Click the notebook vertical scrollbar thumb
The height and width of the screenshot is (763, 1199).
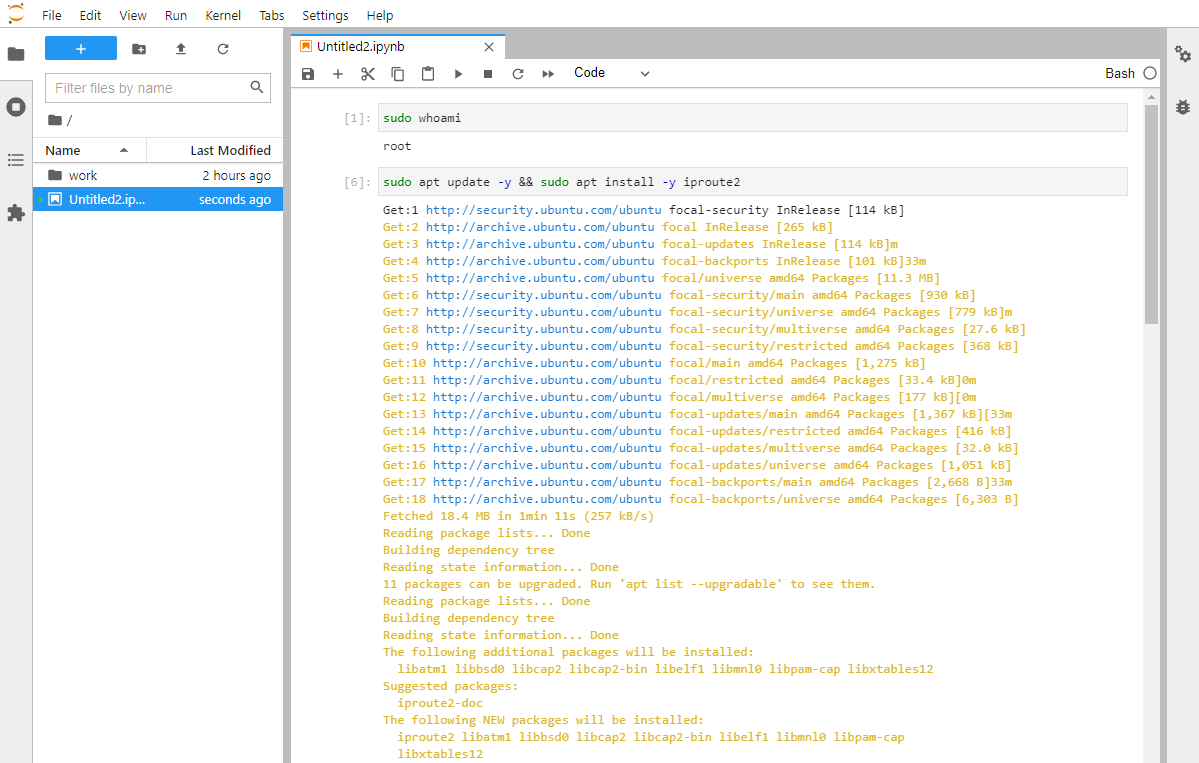pyautogui.click(x=1151, y=214)
